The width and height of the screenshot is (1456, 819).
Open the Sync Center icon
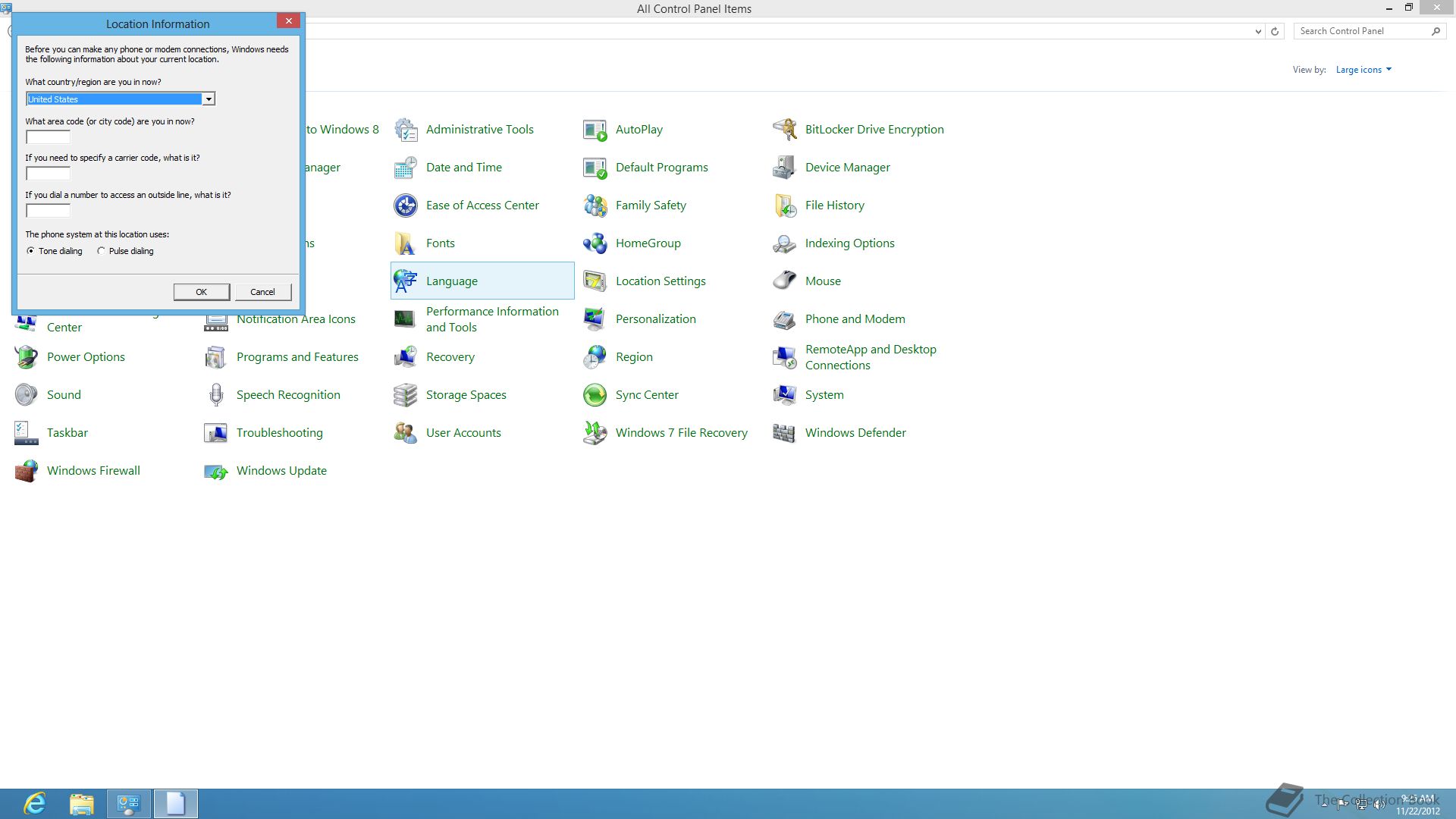point(595,395)
